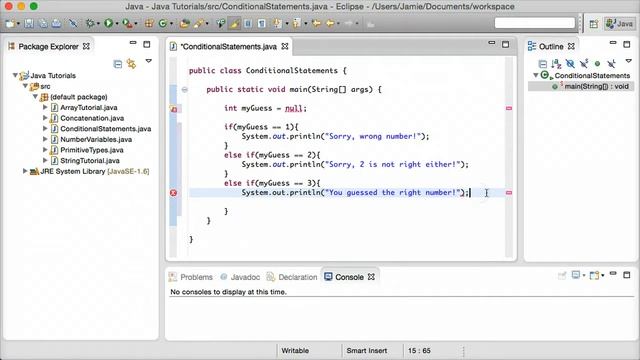Toggle Link with Editor in Package Explorer

click(131, 64)
